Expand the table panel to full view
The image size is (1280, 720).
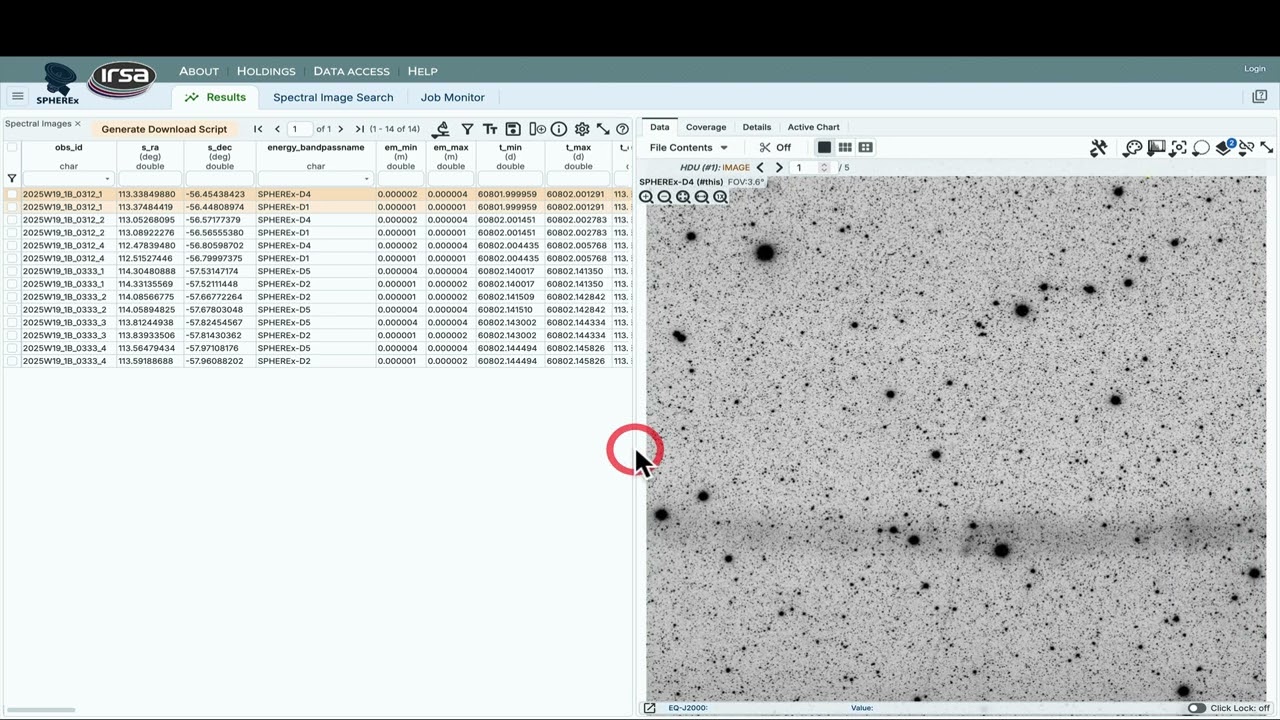click(603, 129)
